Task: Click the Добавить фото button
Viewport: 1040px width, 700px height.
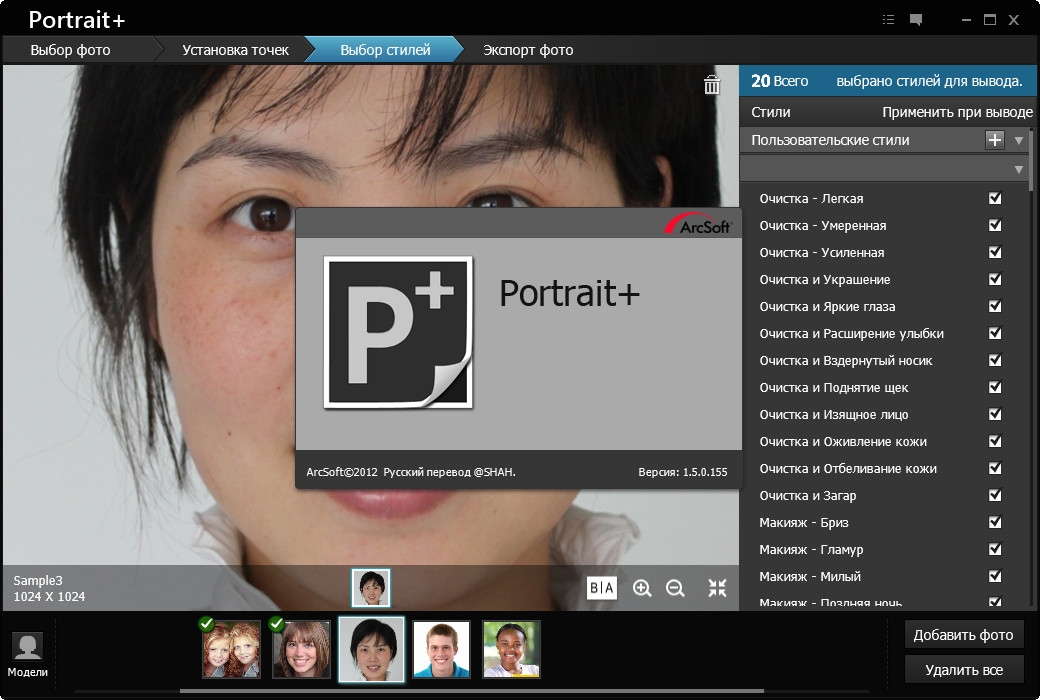Action: pos(964,635)
